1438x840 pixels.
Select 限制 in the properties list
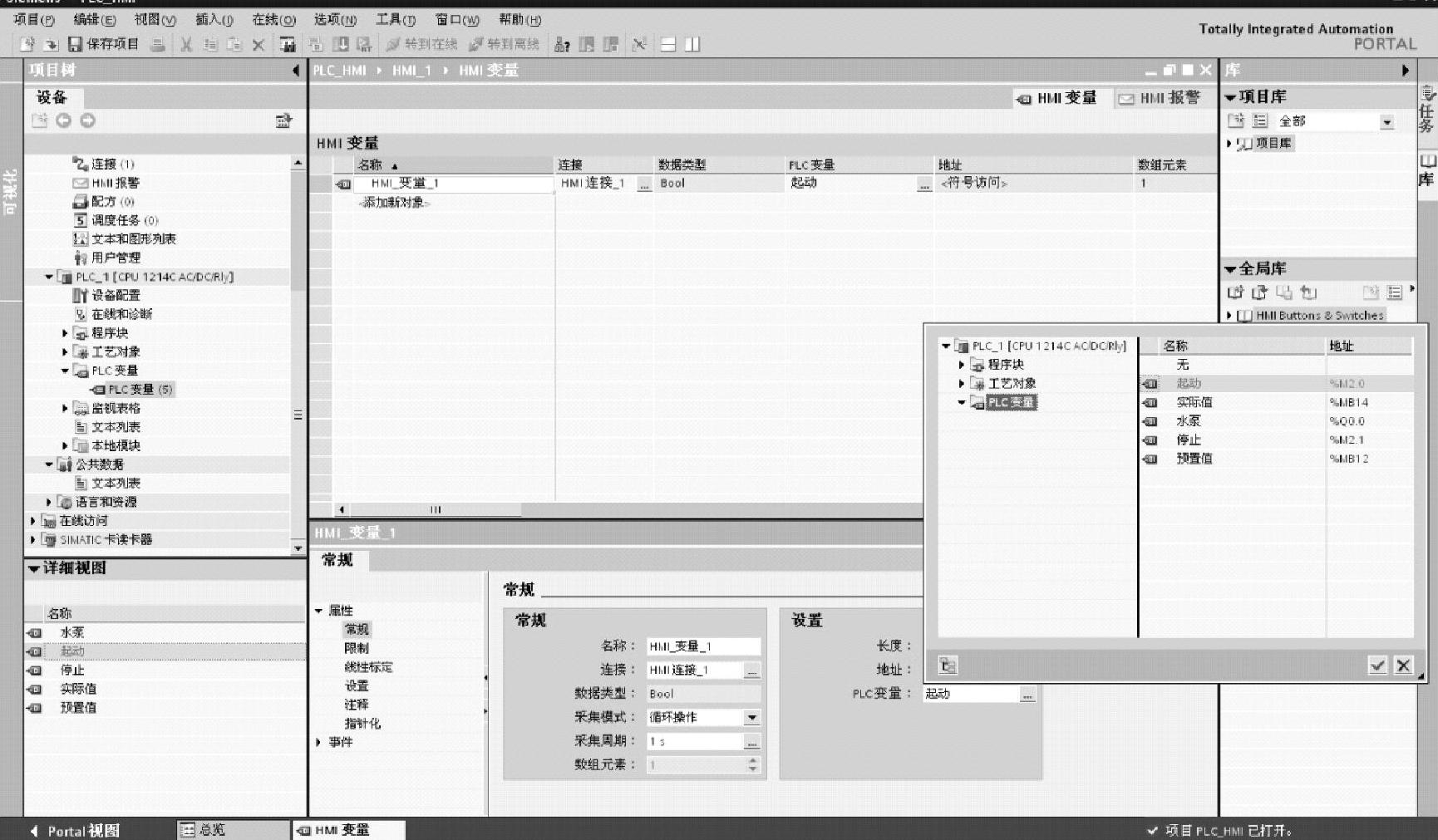point(357,648)
